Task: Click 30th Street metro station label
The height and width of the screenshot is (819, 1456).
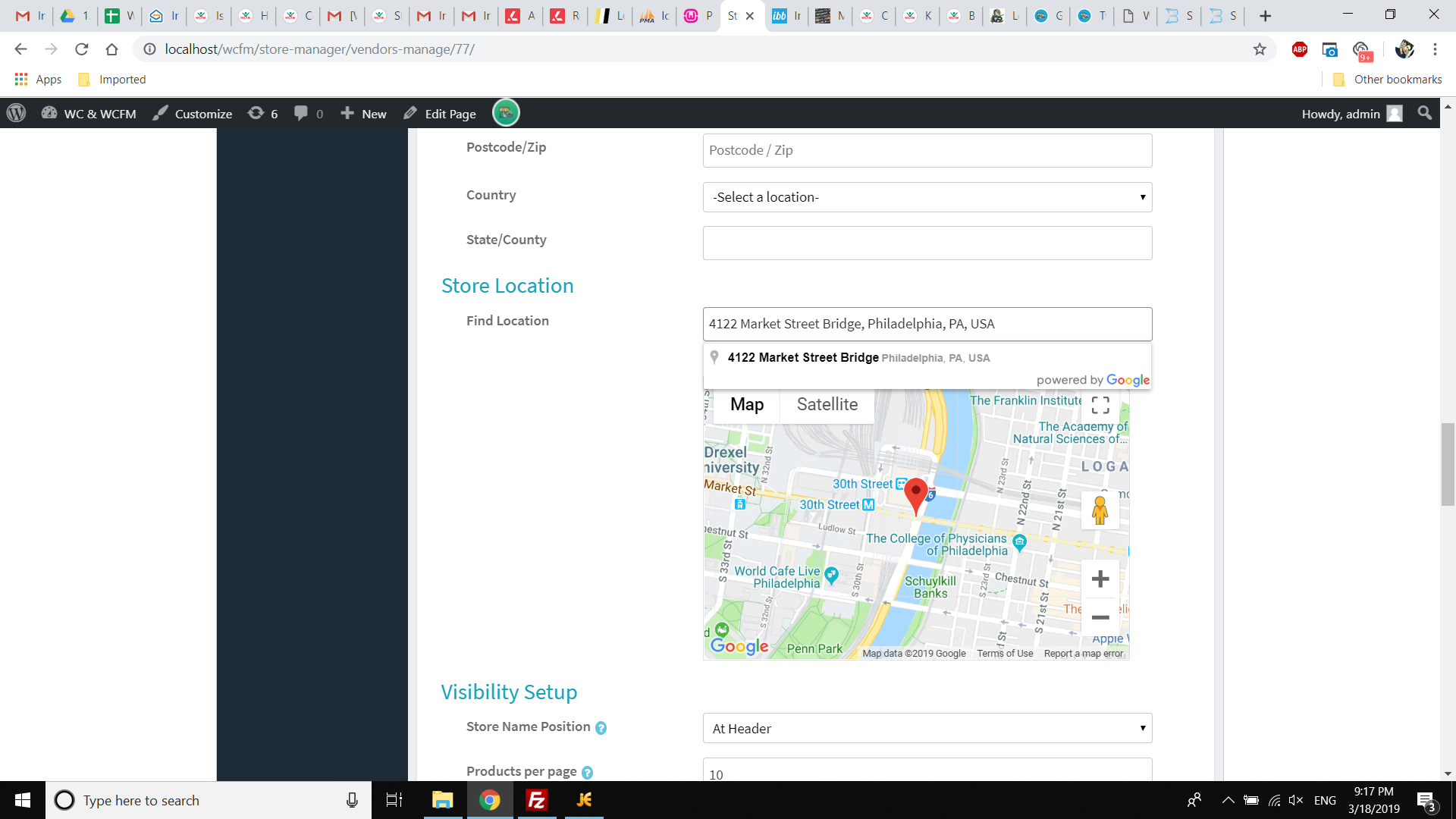Action: point(837,505)
